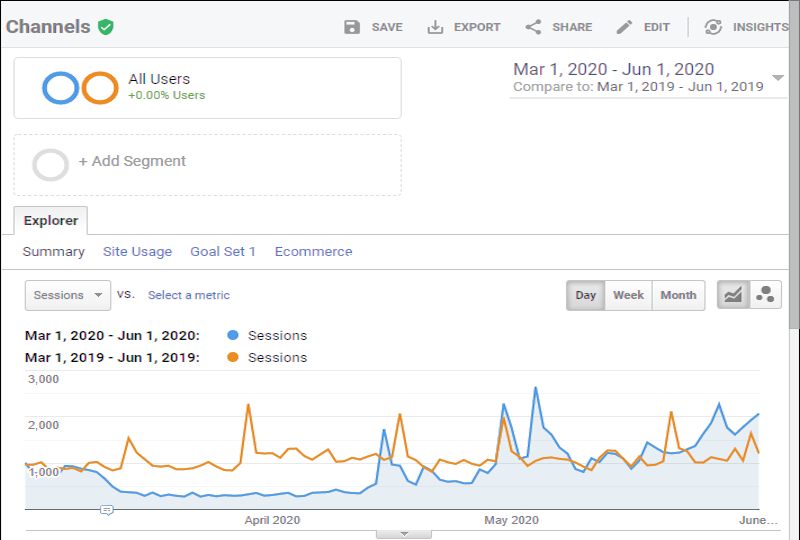The image size is (800, 540).
Task: Click the Export download icon
Action: [435, 27]
